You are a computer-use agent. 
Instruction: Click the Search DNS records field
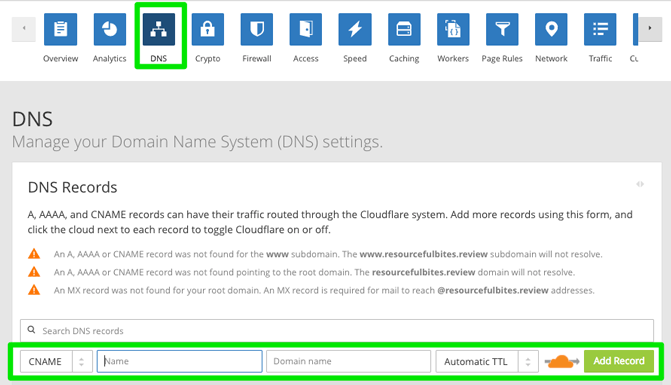337,331
